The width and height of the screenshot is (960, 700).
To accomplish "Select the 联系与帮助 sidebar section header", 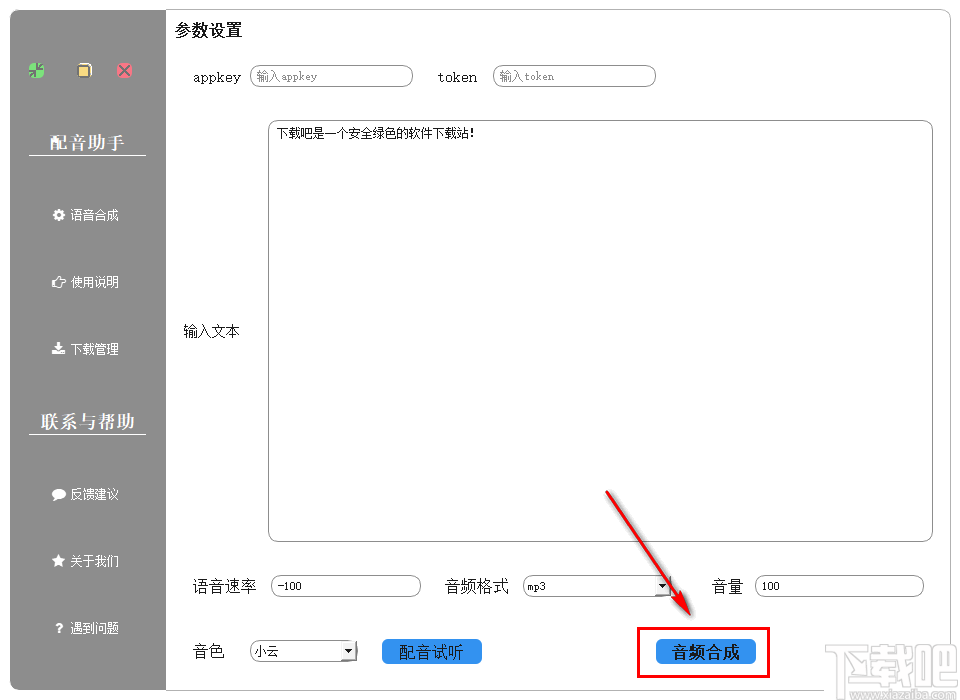I will click(87, 420).
